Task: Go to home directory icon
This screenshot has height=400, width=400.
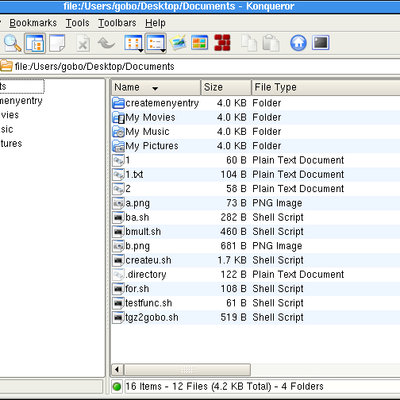Action: pyautogui.click(x=298, y=43)
